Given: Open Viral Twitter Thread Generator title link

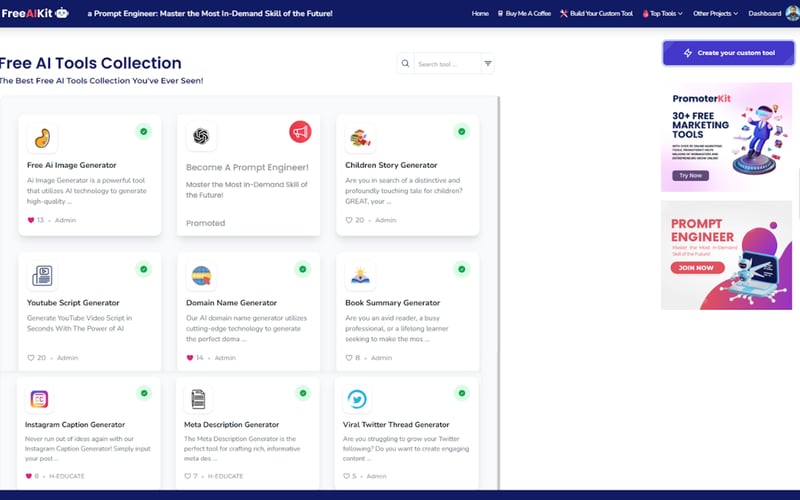Looking at the screenshot, I should (x=396, y=424).
